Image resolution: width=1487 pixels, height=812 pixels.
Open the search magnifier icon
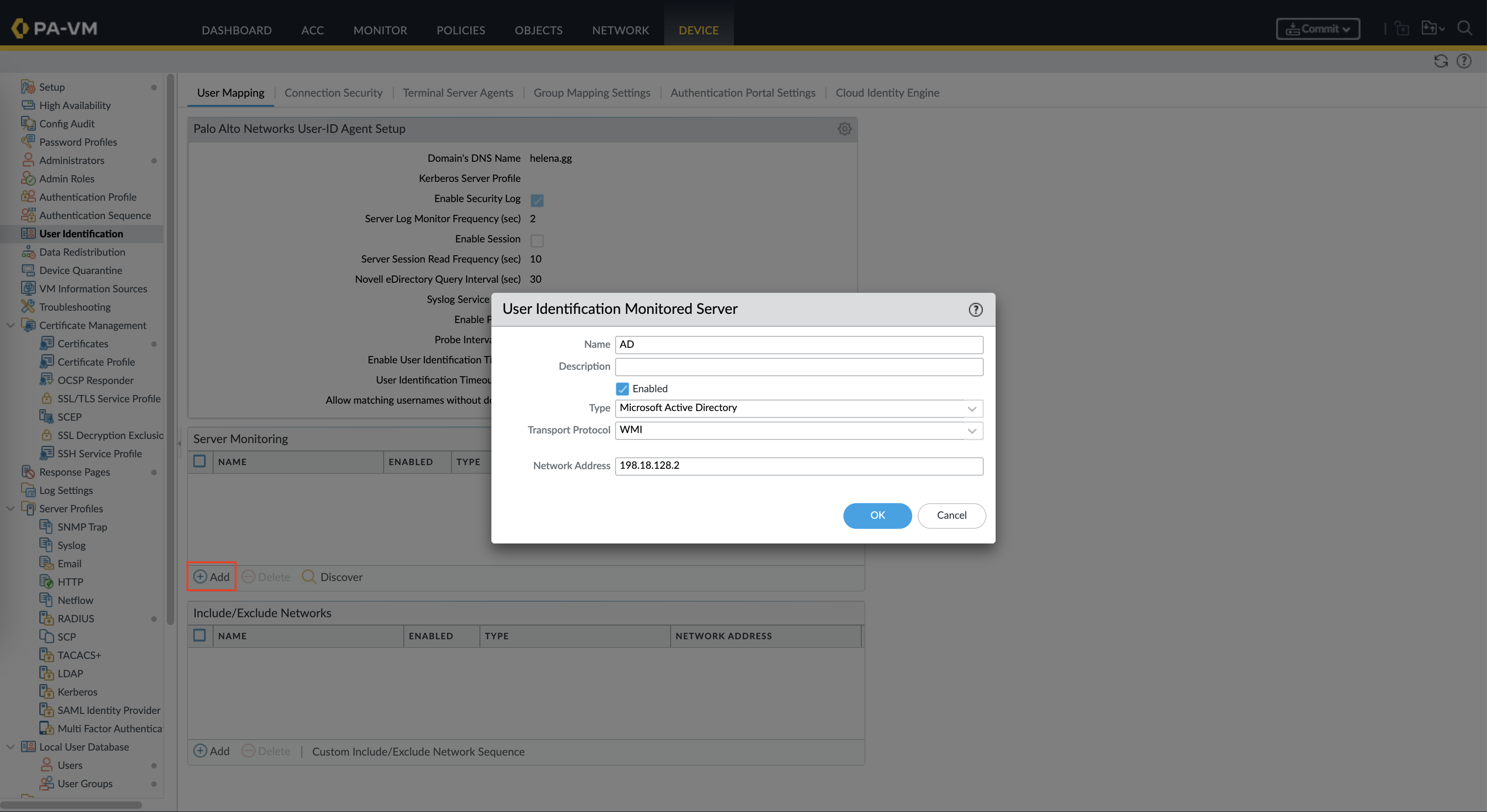coord(1464,28)
